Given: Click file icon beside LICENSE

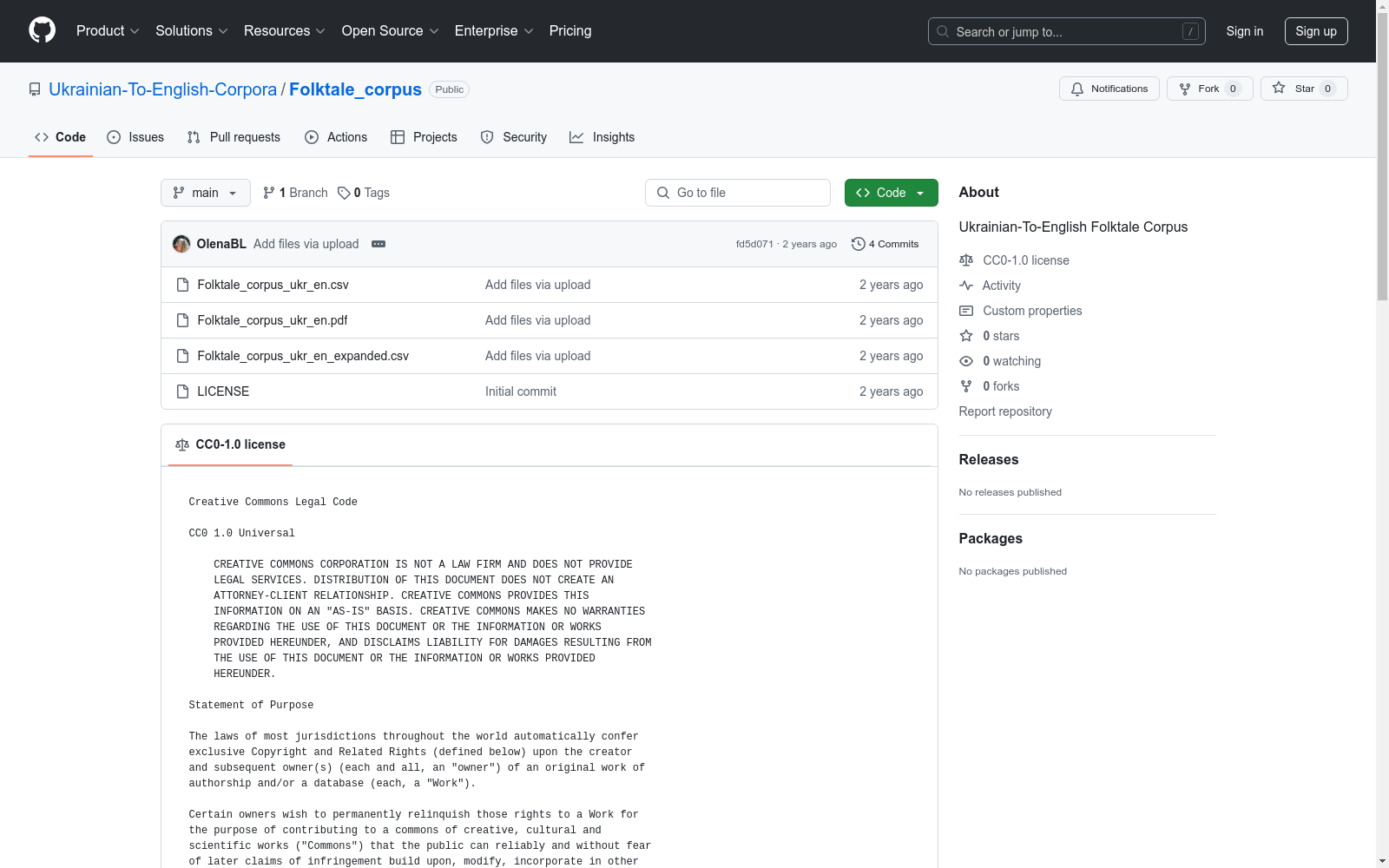Looking at the screenshot, I should click(x=182, y=391).
